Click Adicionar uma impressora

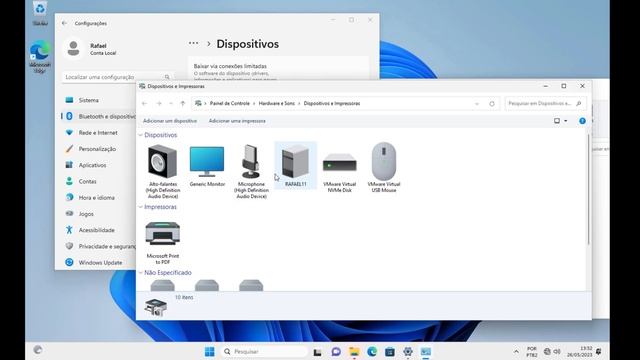pos(237,121)
